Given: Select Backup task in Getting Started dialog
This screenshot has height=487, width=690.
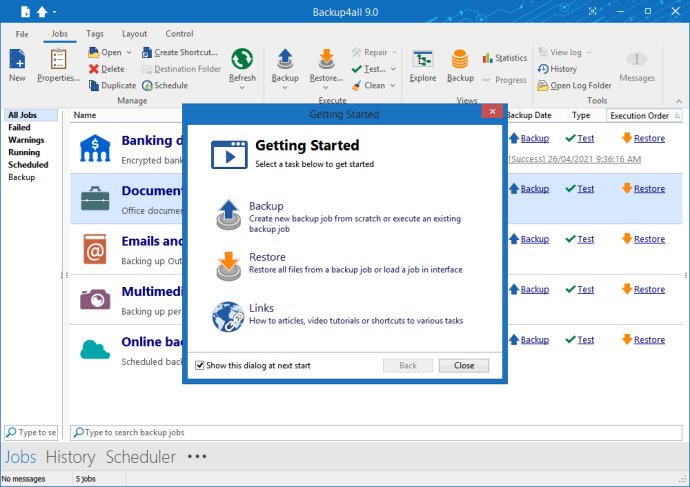Looking at the screenshot, I should pos(339,216).
